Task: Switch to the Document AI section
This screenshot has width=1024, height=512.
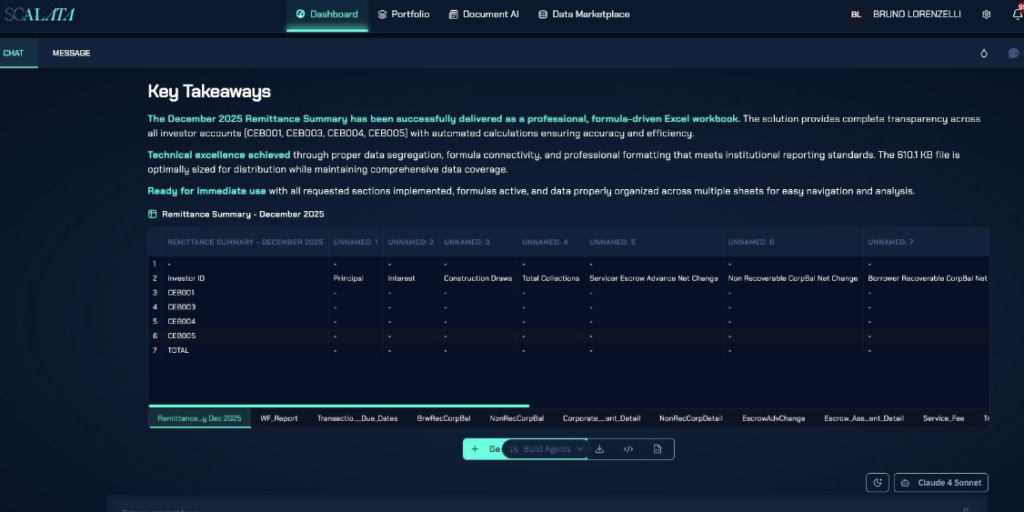Action: point(484,15)
